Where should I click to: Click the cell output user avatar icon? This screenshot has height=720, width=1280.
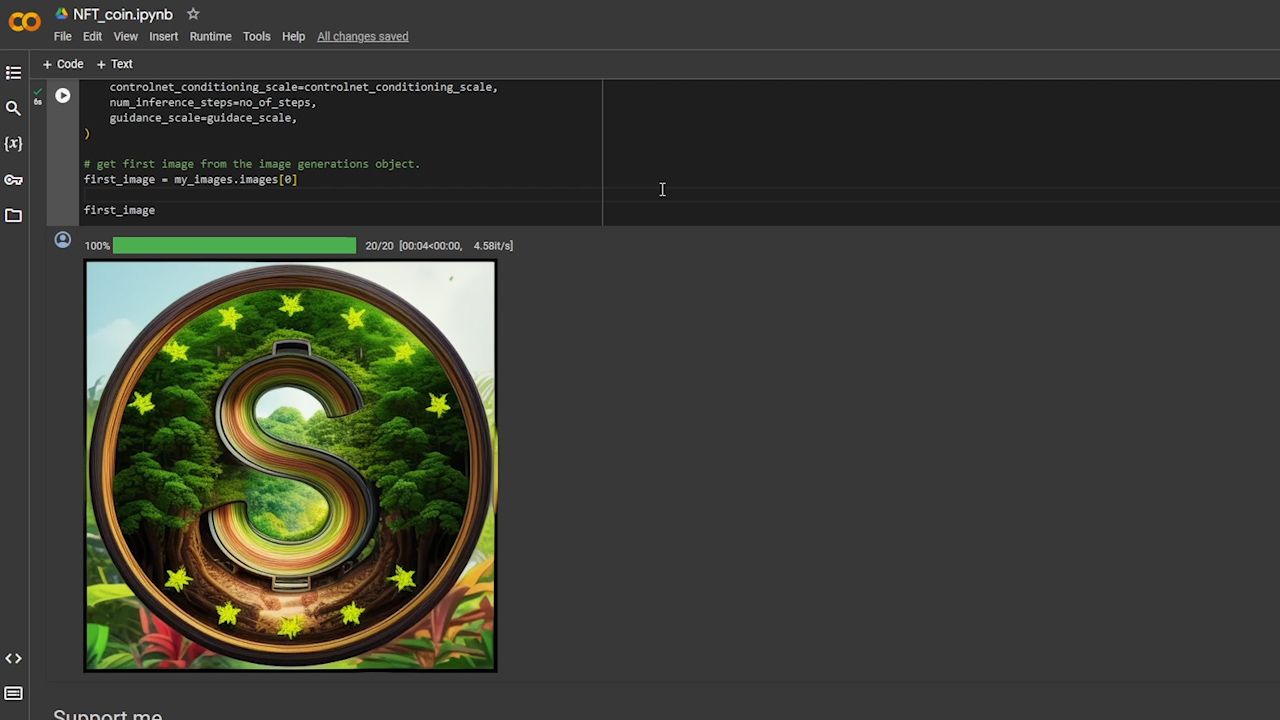click(x=63, y=240)
